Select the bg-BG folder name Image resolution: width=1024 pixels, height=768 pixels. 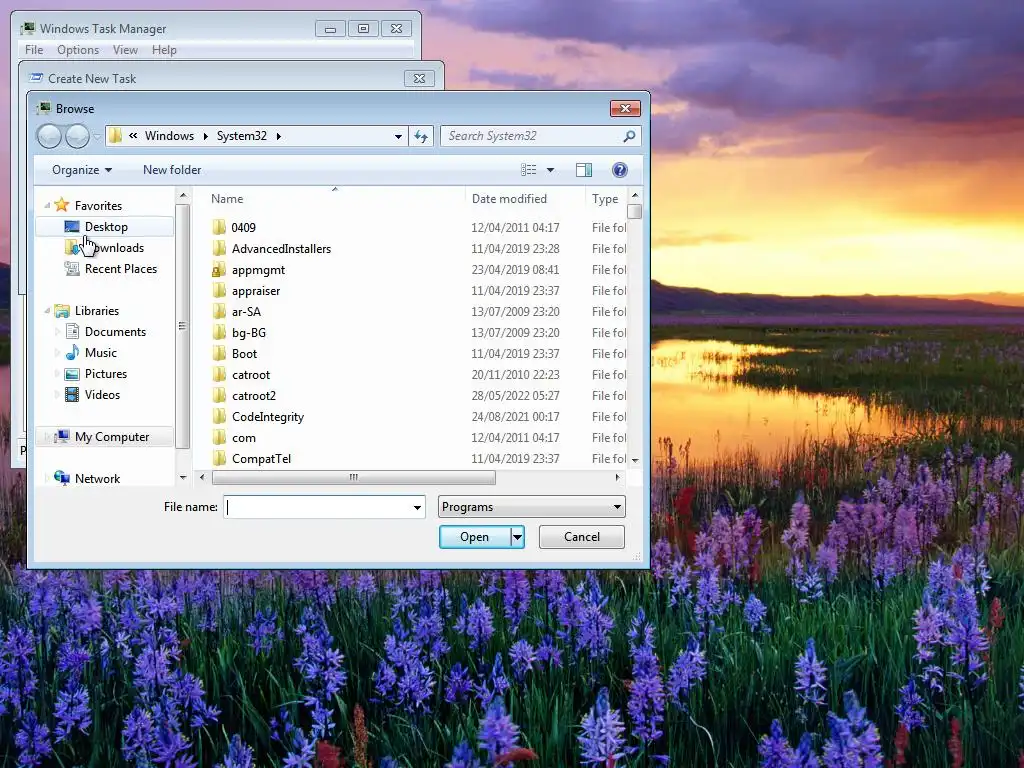pos(249,332)
